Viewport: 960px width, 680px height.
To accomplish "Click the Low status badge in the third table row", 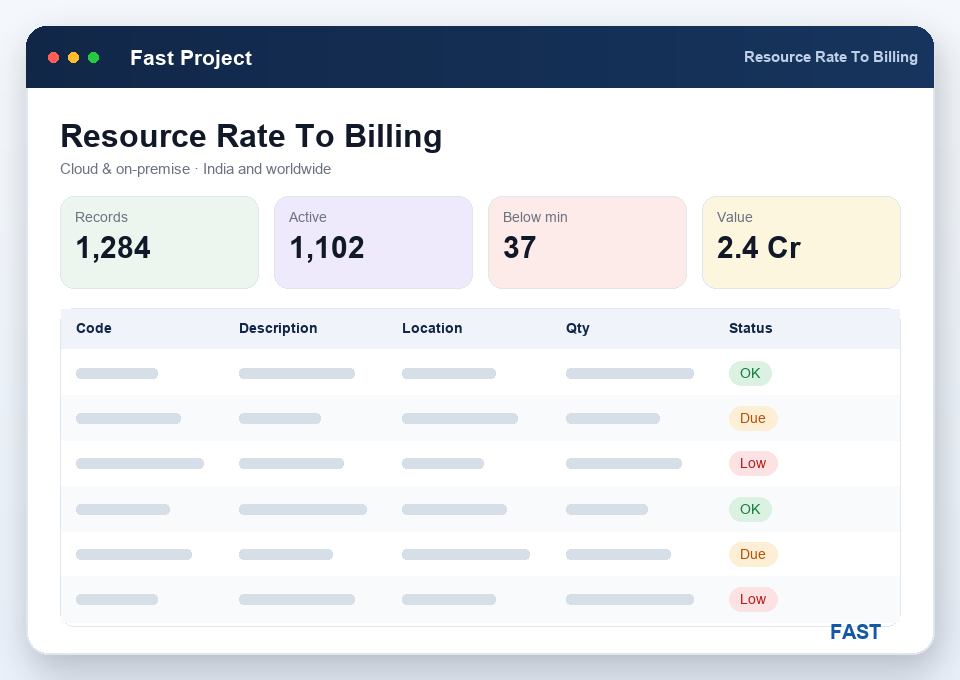I will (753, 463).
